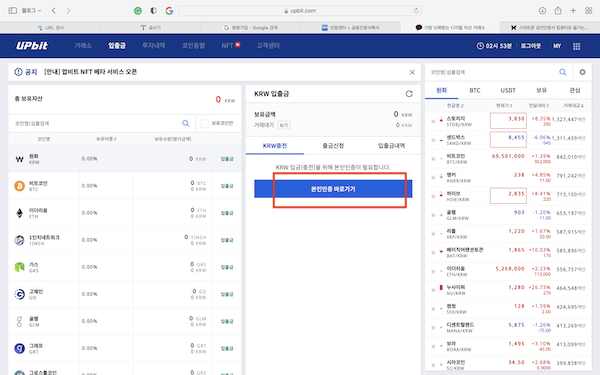The width and height of the screenshot is (600, 375).
Task: Click the Google extension icon in toolbar
Action: point(169,11)
